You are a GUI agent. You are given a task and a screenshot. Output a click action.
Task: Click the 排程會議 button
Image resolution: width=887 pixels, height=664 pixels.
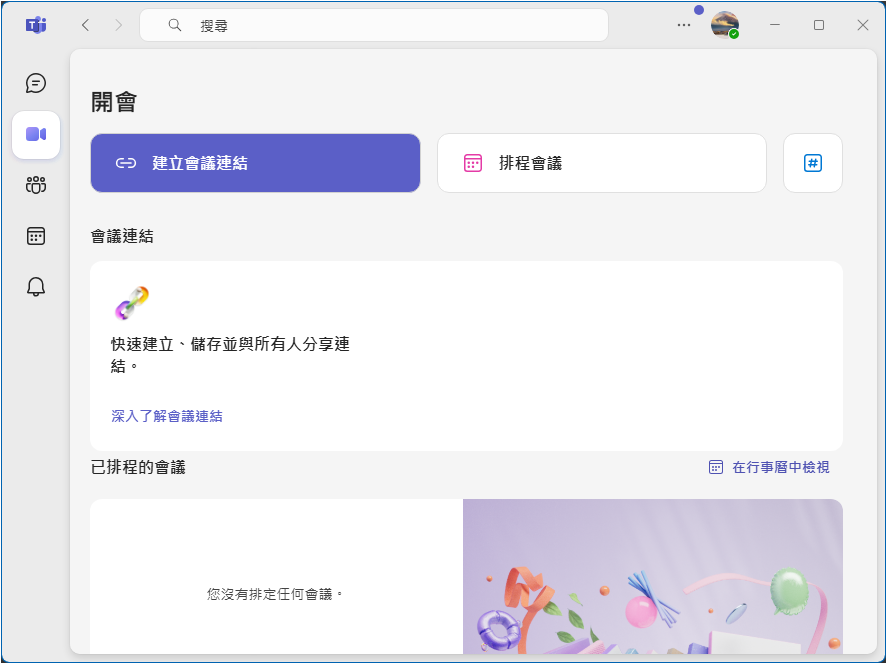pyautogui.click(x=601, y=163)
